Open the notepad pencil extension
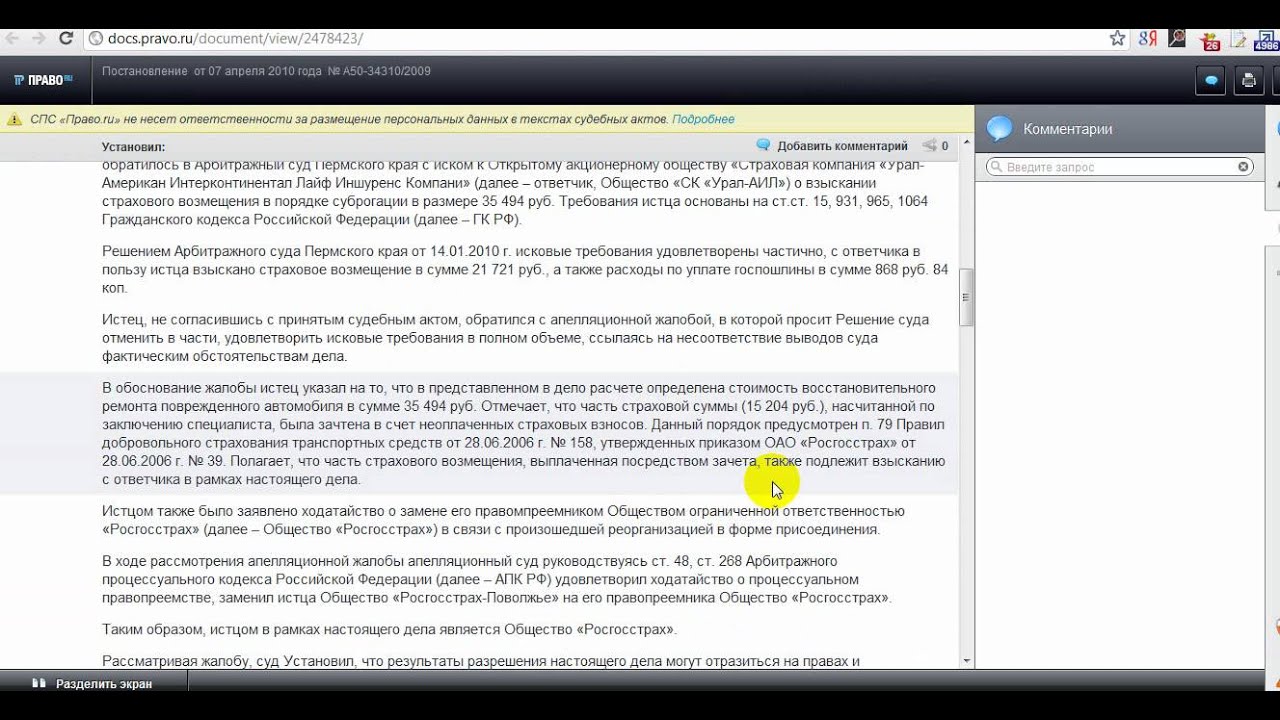Screen dimensions: 1280x720 coord(1238,40)
